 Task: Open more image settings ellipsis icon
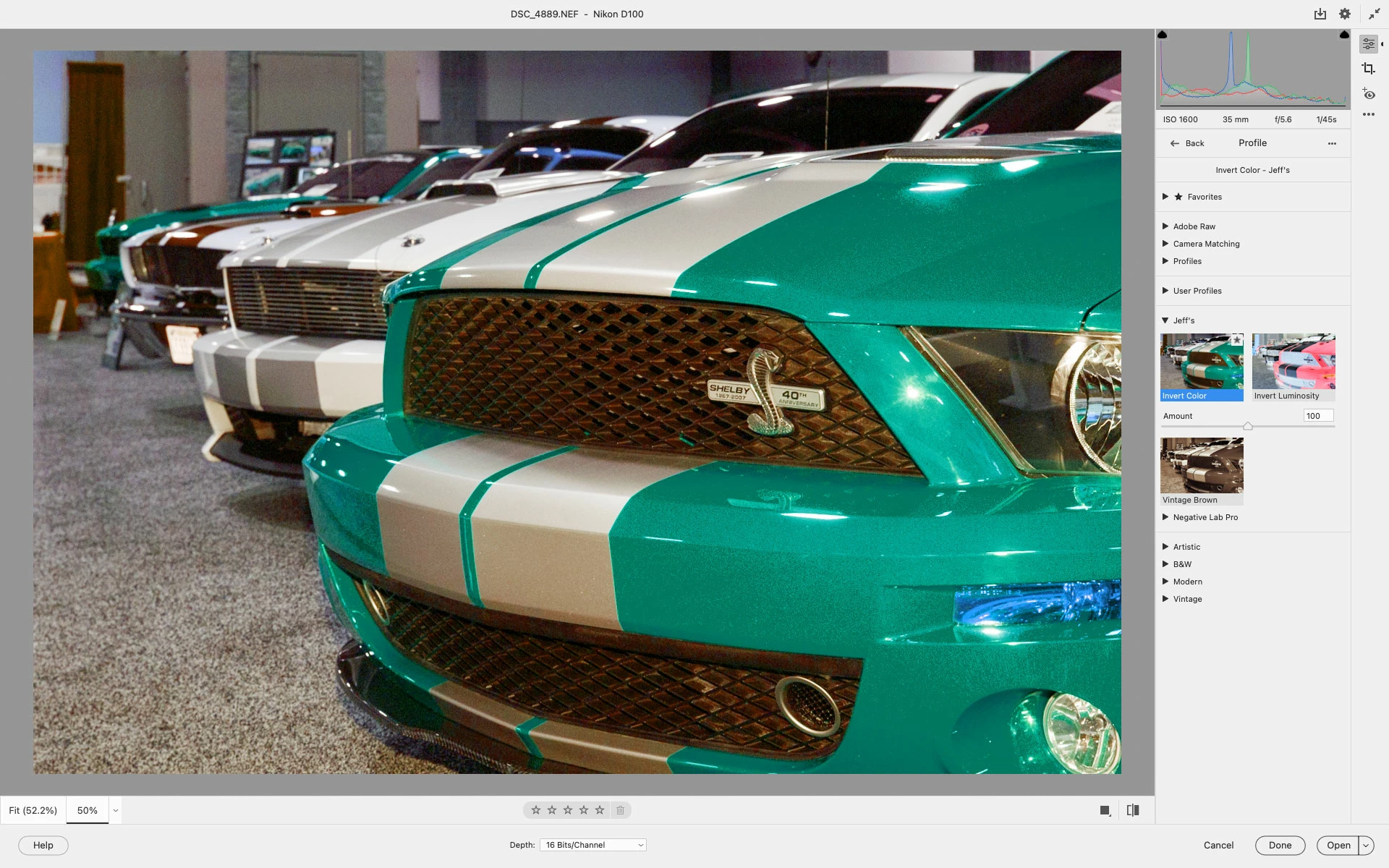pos(1368,114)
